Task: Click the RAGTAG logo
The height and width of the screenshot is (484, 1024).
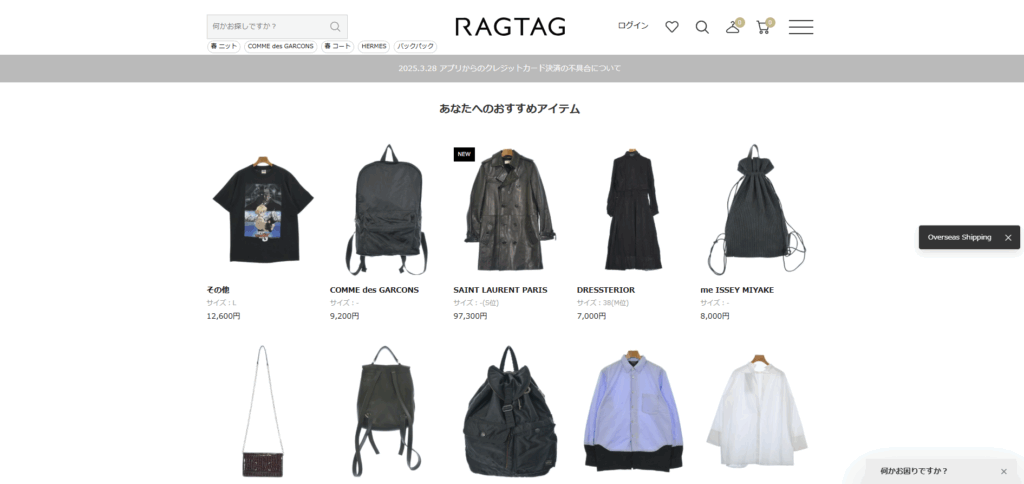Action: pos(510,27)
